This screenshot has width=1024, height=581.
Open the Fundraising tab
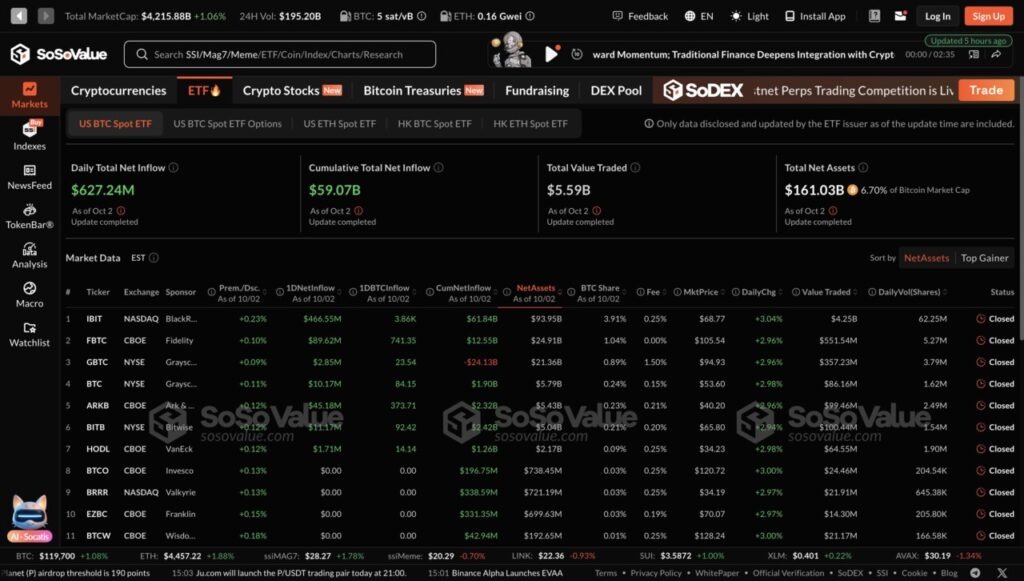coord(537,91)
